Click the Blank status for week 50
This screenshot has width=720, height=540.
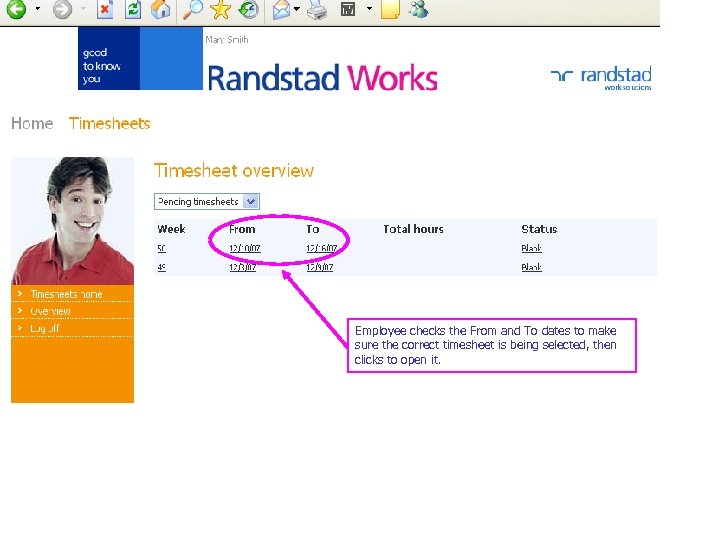coord(531,248)
